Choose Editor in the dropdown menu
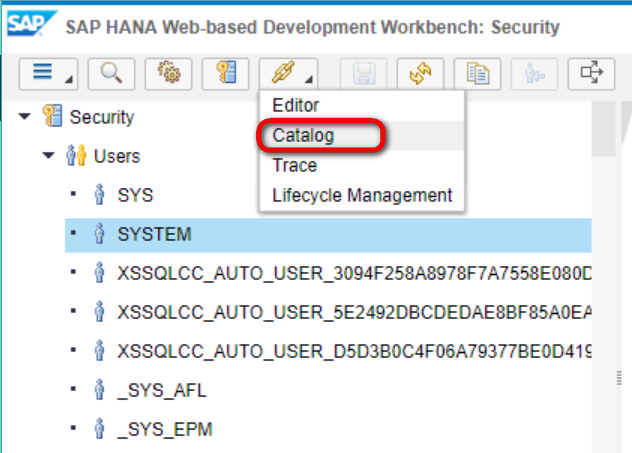 (296, 106)
